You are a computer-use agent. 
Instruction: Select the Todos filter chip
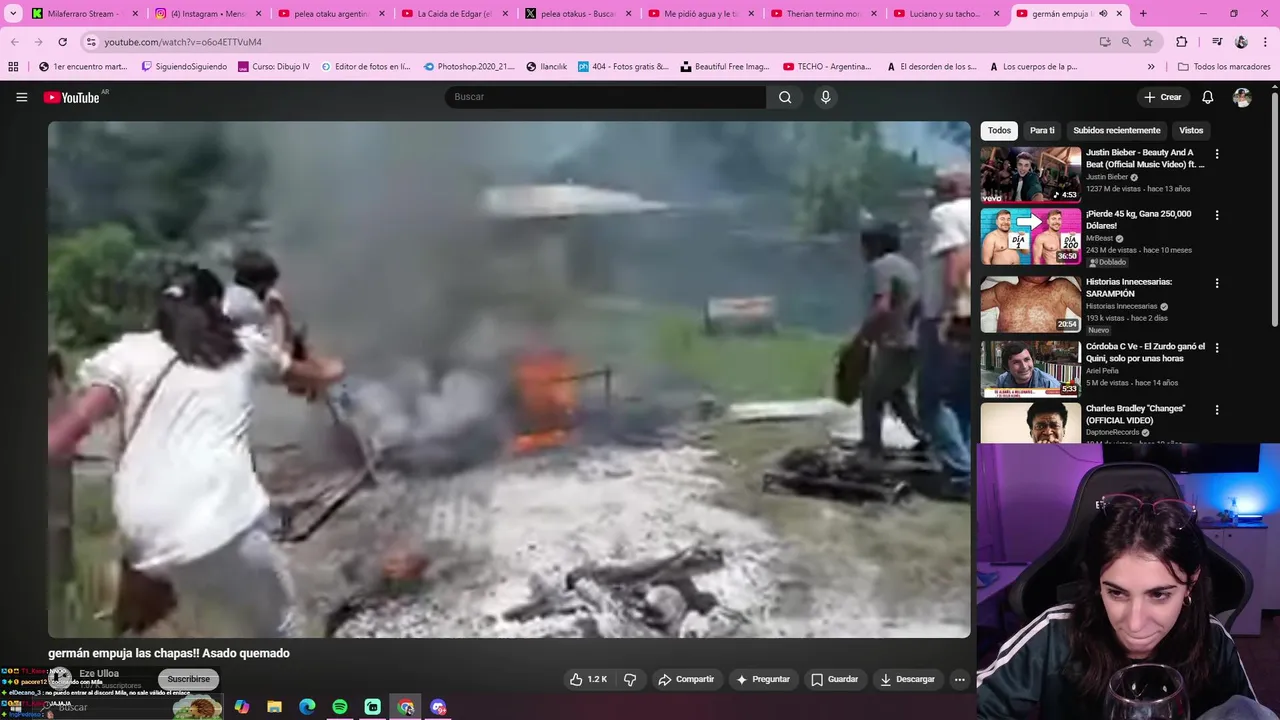pyautogui.click(x=999, y=130)
